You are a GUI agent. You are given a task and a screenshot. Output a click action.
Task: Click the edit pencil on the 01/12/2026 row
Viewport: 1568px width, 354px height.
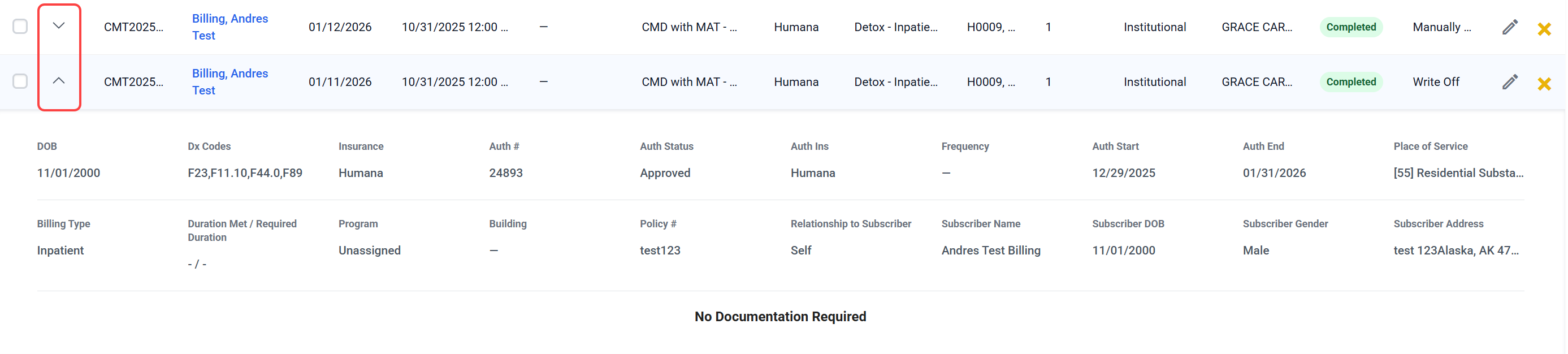(x=1510, y=27)
